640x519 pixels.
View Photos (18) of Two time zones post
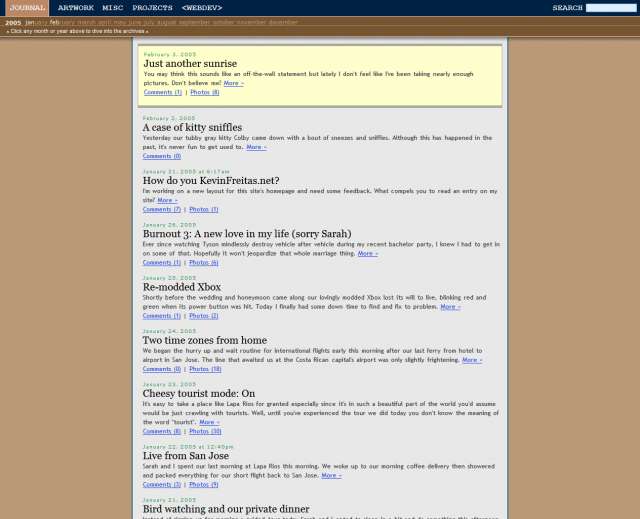[x=205, y=369]
